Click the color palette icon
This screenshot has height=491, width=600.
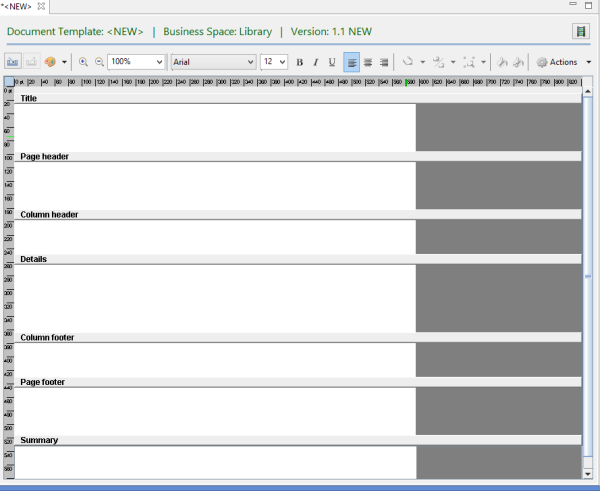pos(50,62)
